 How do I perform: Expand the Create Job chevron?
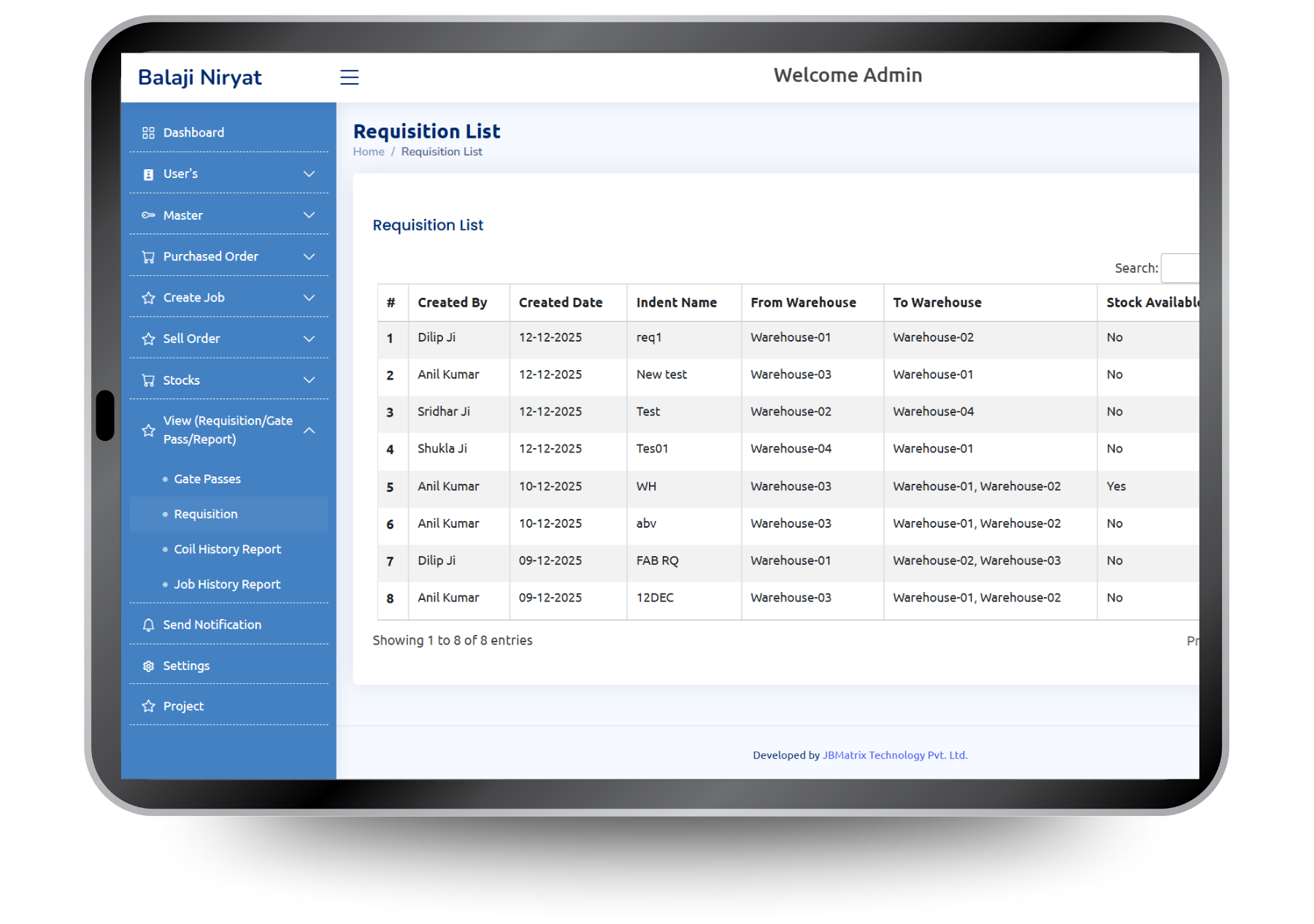[309, 298]
